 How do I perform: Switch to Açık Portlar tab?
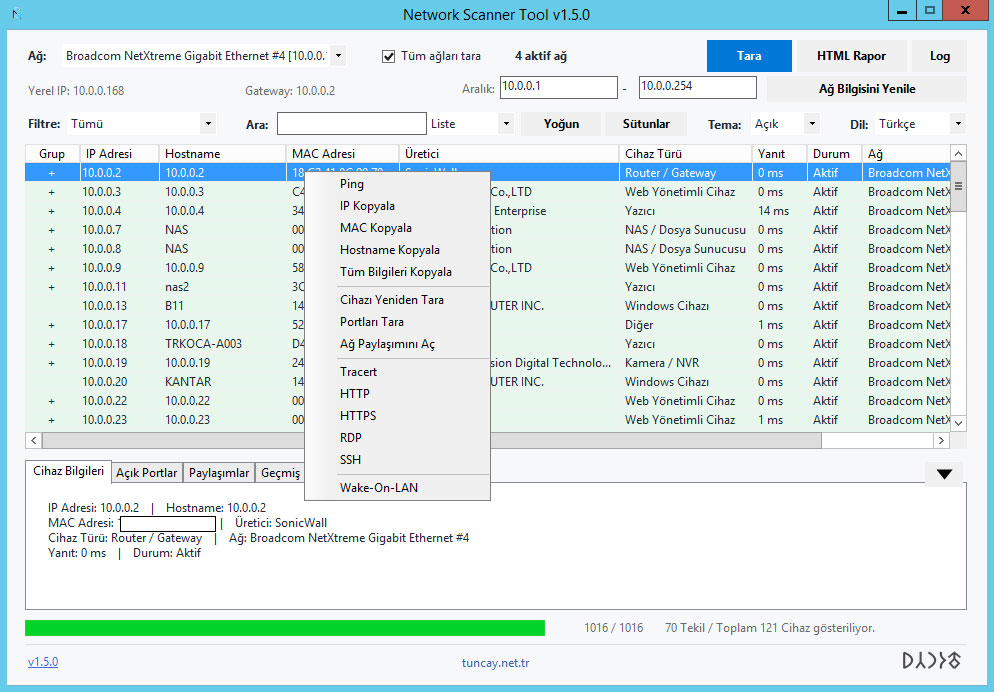tap(146, 473)
